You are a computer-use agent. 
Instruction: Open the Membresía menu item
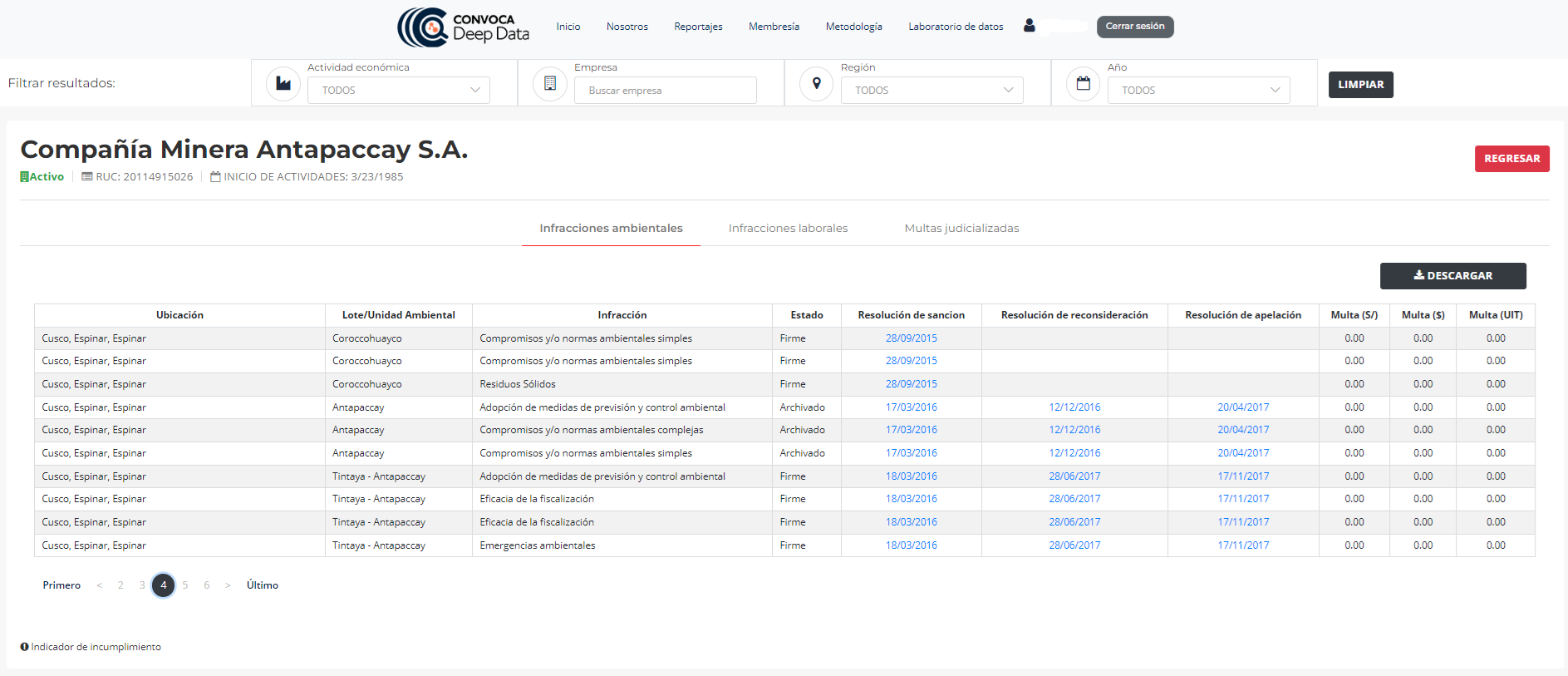(x=774, y=27)
